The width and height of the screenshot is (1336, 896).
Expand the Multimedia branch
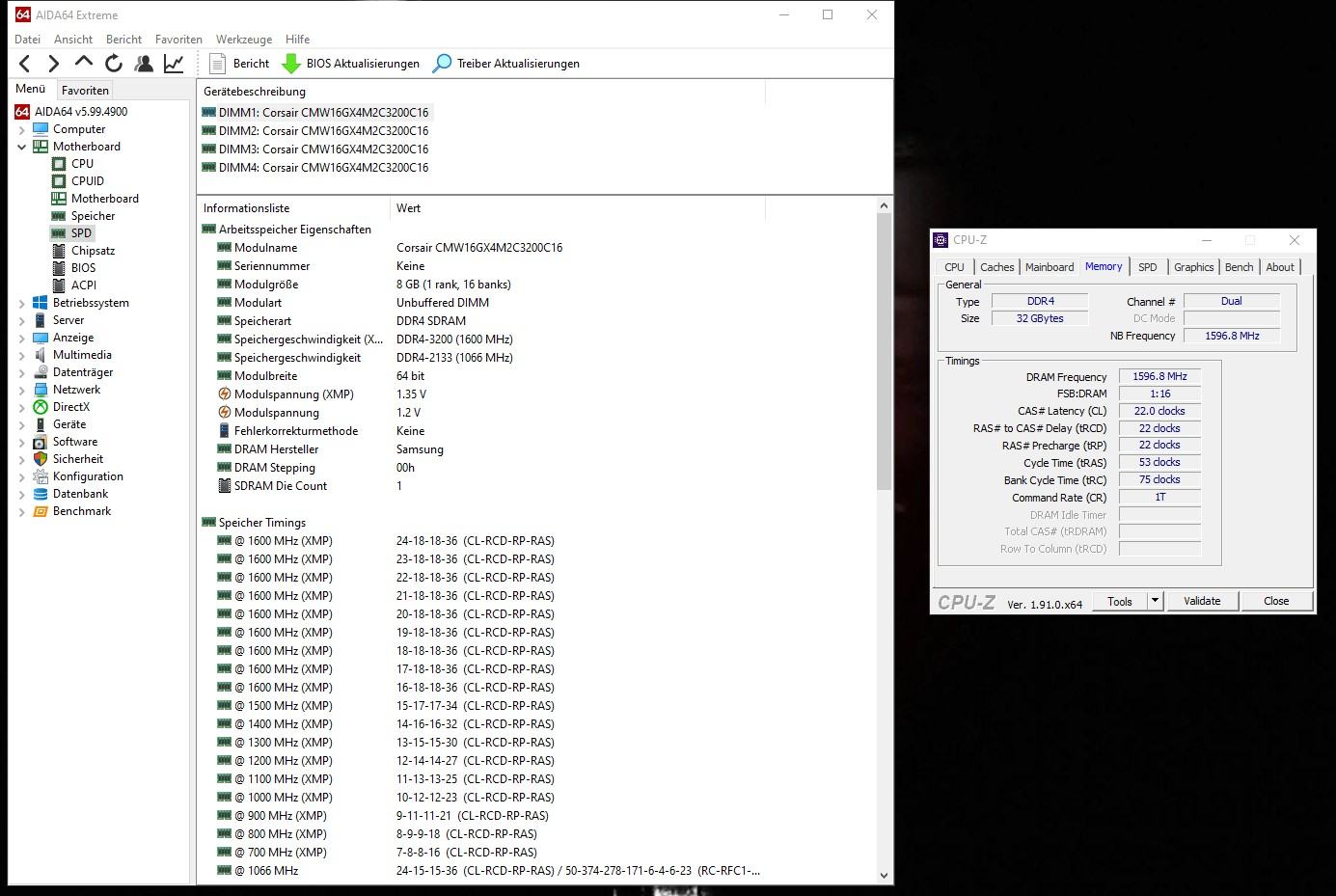22,355
